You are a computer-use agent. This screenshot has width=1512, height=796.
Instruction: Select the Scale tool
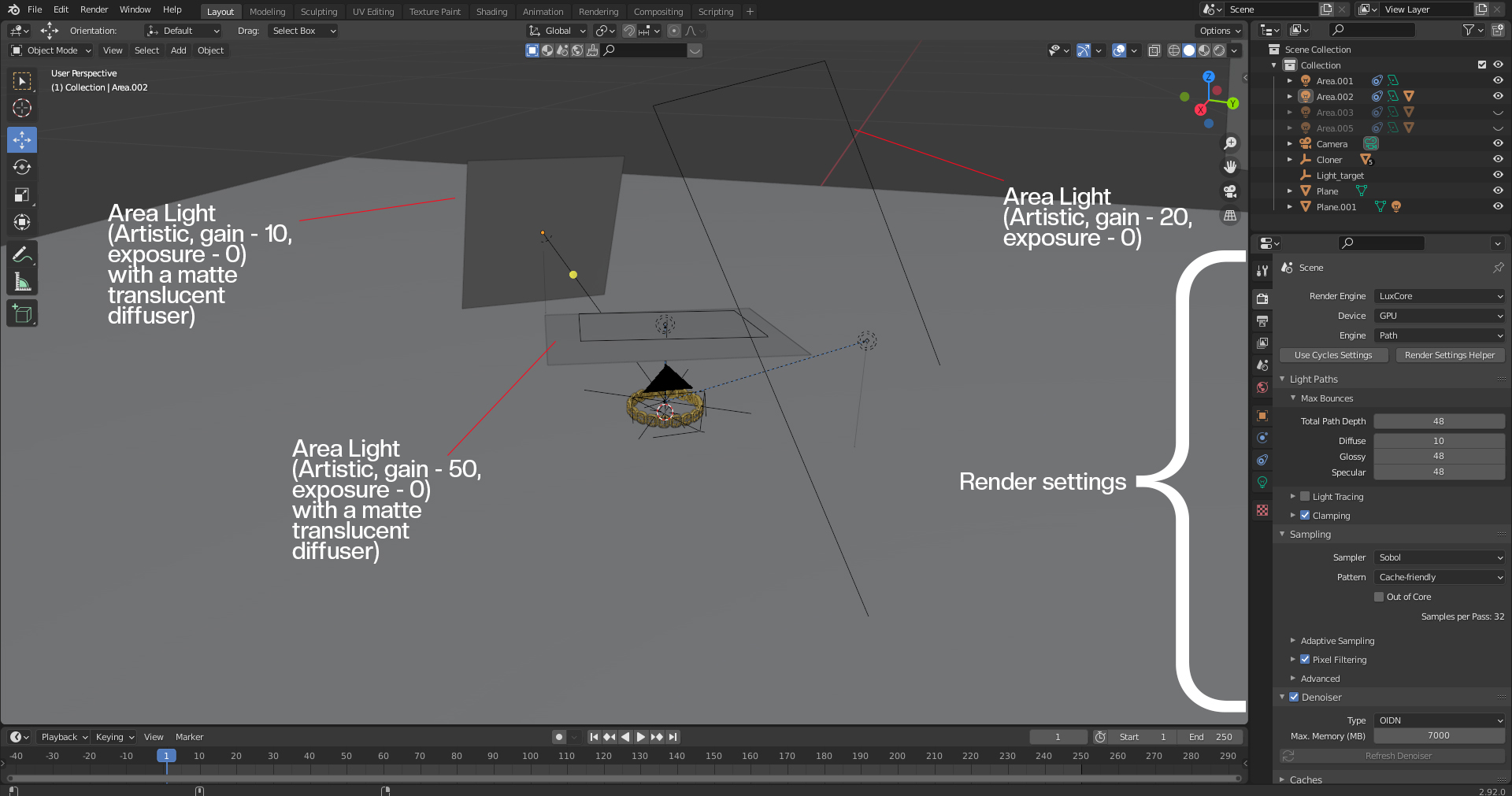pyautogui.click(x=22, y=194)
